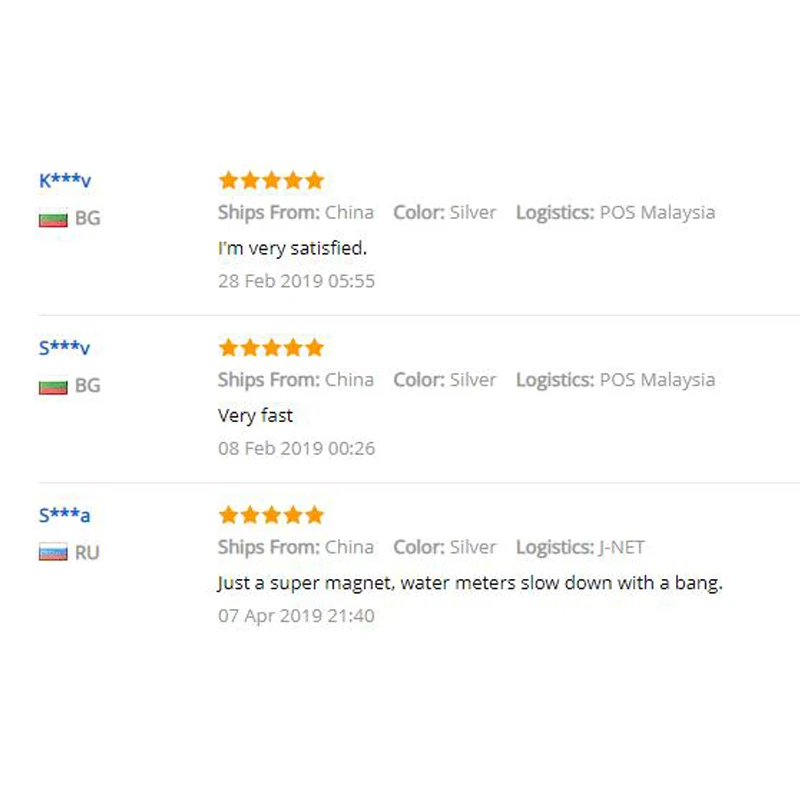Viewport: 800px width, 800px height.
Task: Open reviewer profile S***a
Action: 64,515
